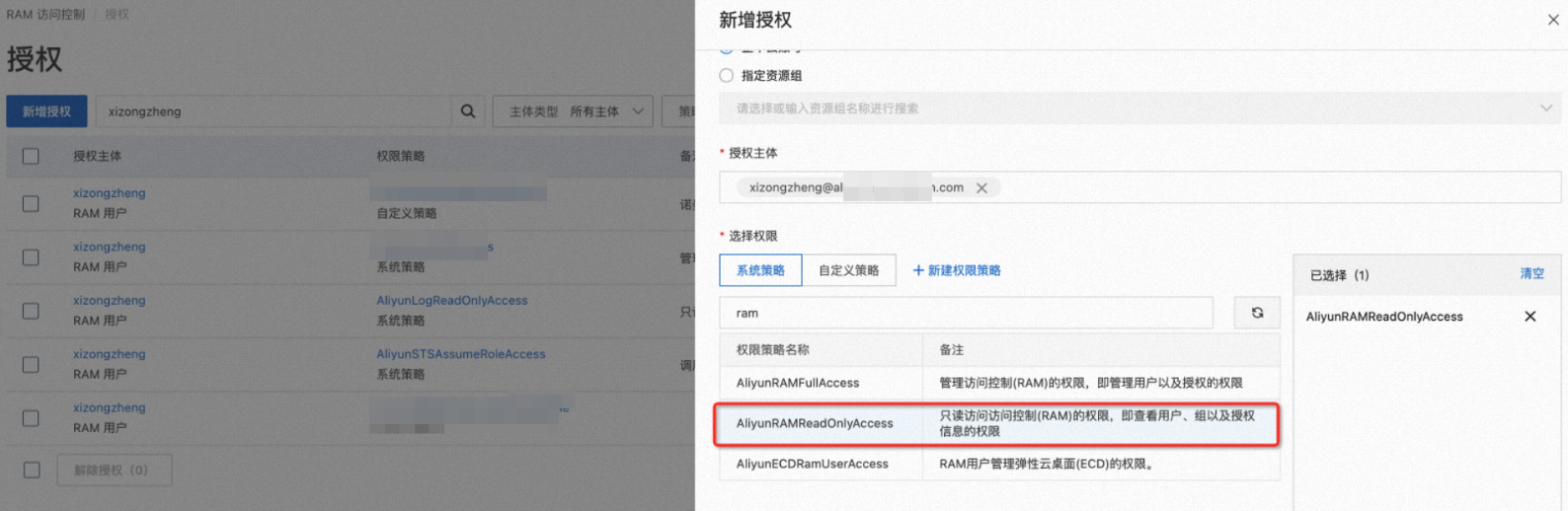Click the 权限策略 column header
Image resolution: width=1568 pixels, height=511 pixels.
point(401,156)
